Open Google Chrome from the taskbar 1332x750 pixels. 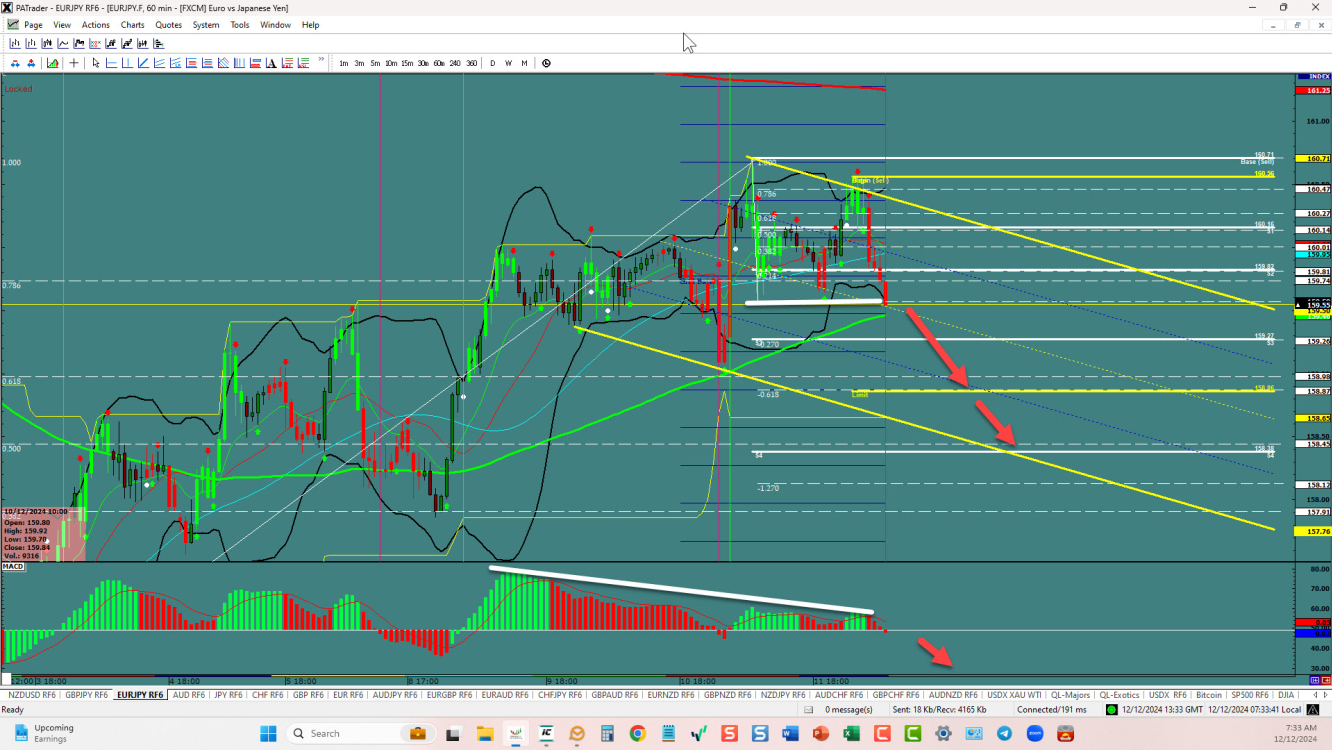click(637, 733)
